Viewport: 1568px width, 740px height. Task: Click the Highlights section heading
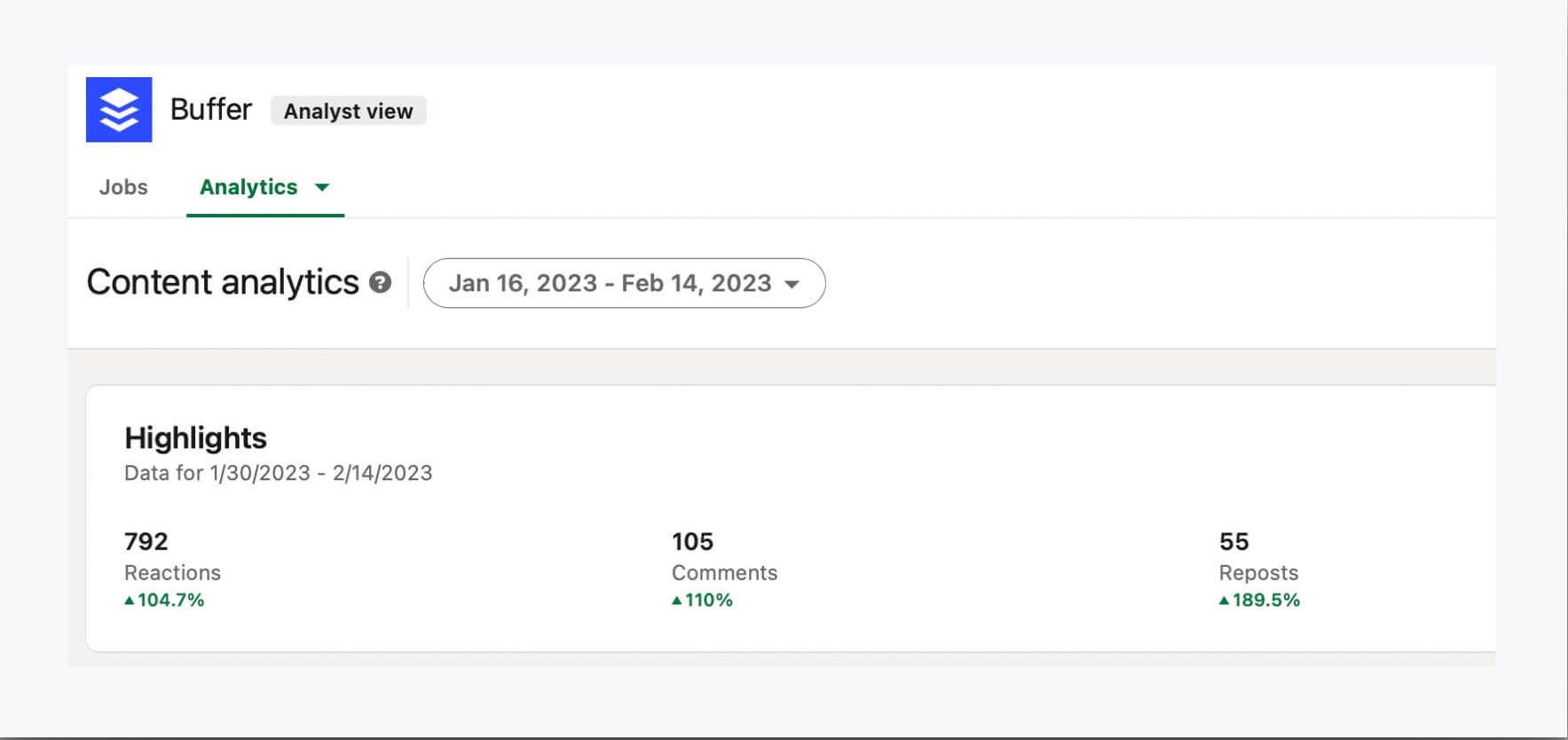pos(195,438)
